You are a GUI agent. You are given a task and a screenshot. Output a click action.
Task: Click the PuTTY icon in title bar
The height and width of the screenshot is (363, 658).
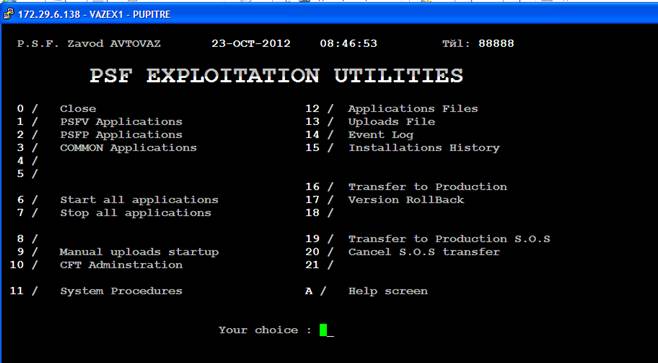8,14
